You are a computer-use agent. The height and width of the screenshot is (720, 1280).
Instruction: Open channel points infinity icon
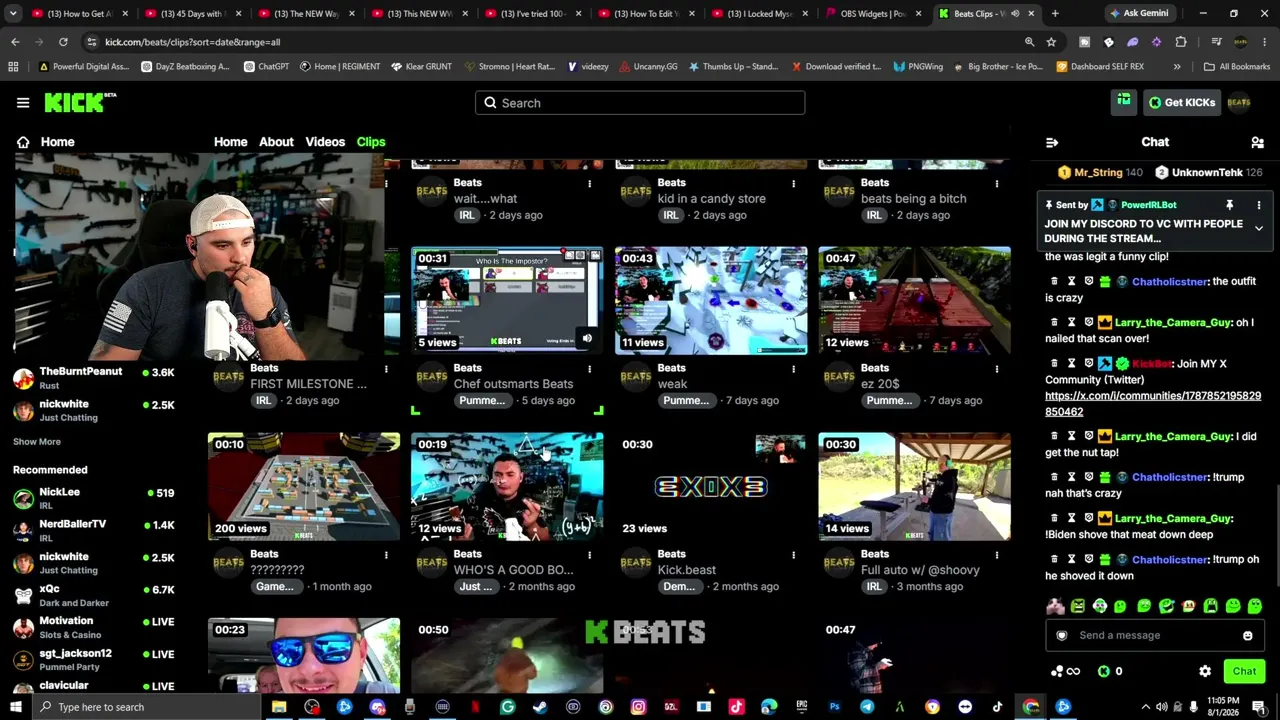click(1066, 671)
